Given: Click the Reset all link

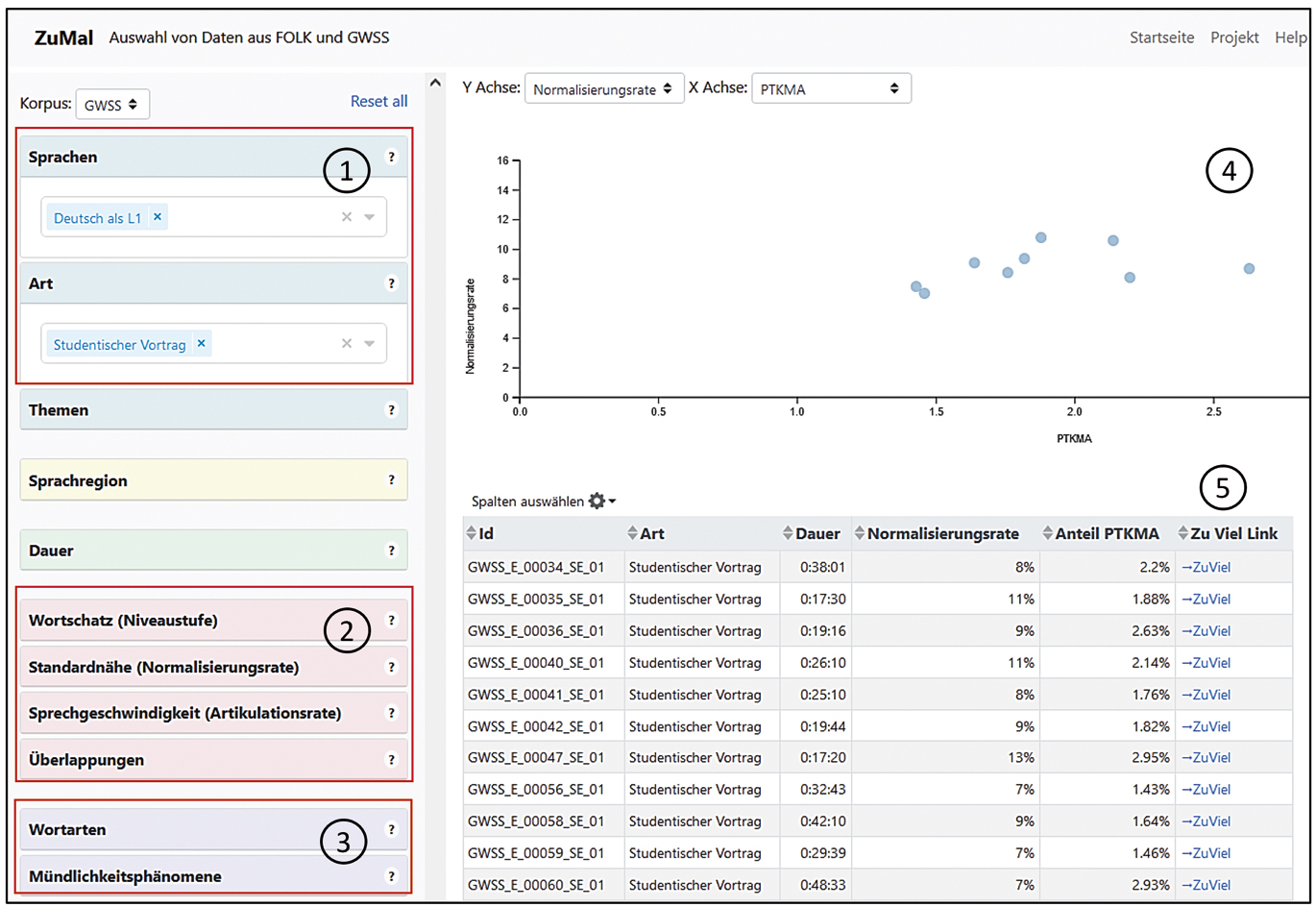Looking at the screenshot, I should [x=378, y=101].
